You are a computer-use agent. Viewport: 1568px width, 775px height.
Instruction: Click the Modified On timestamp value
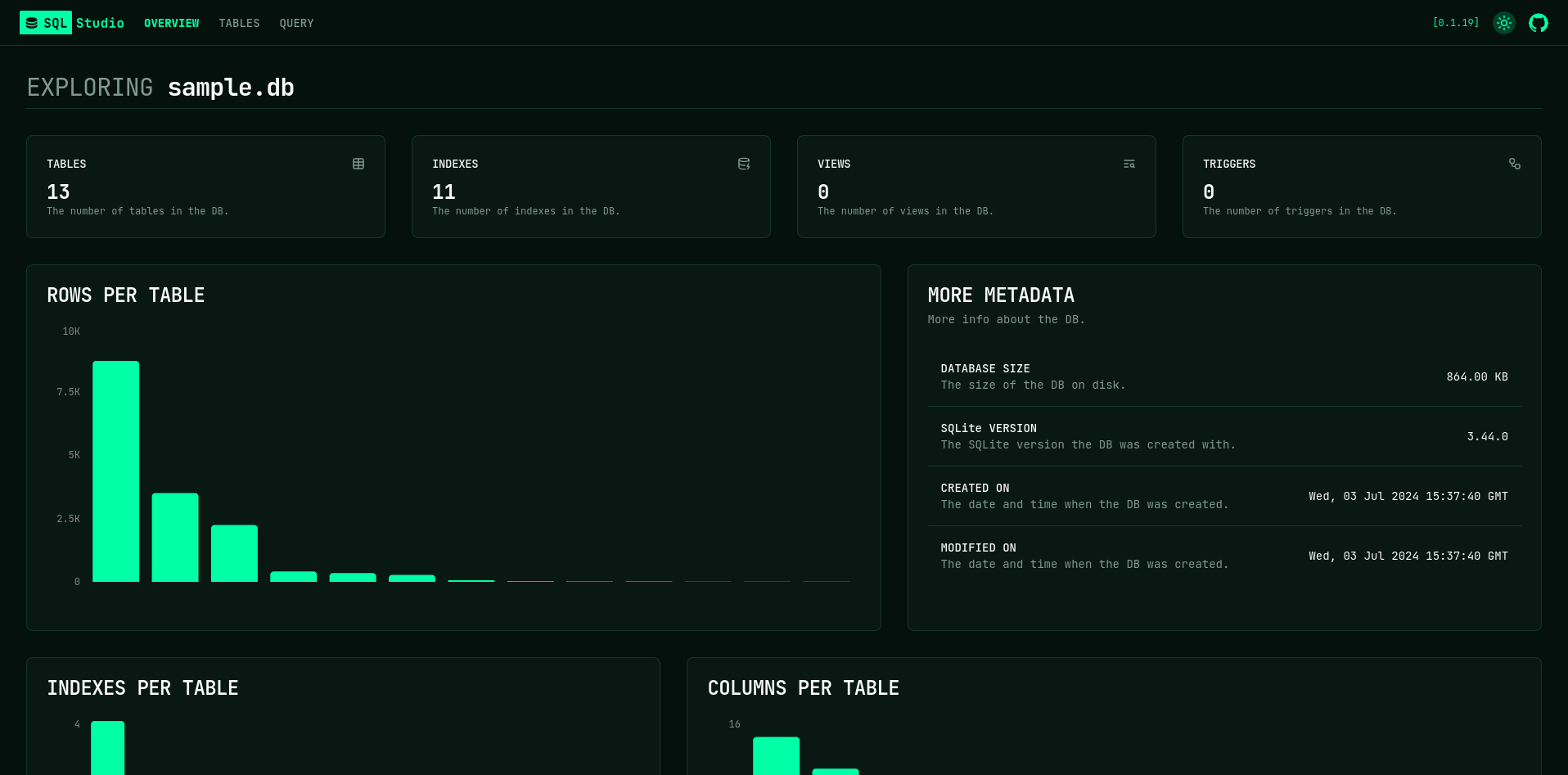coord(1408,556)
